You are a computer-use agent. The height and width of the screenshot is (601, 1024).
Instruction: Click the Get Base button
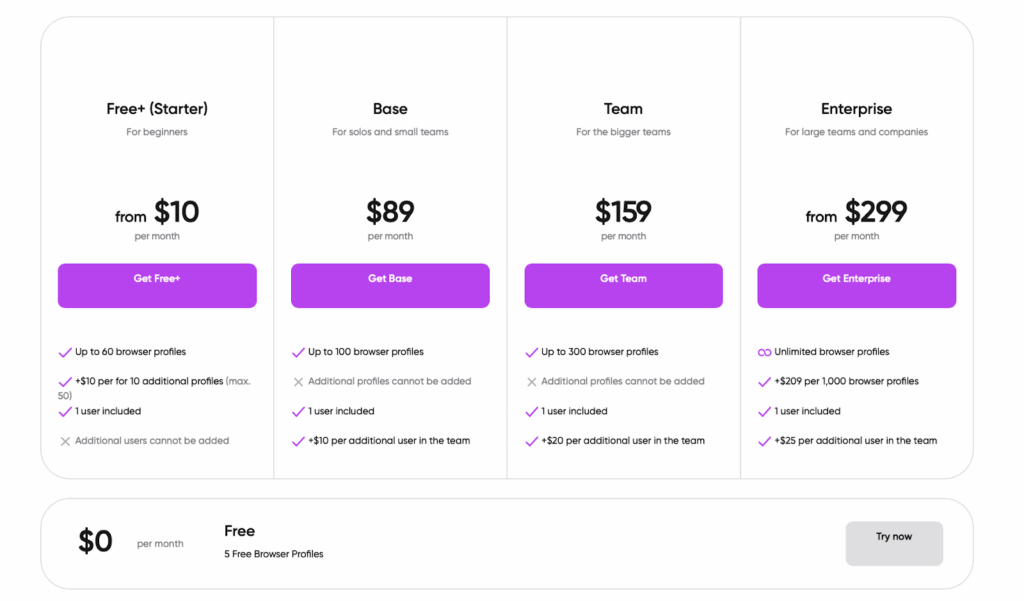390,285
